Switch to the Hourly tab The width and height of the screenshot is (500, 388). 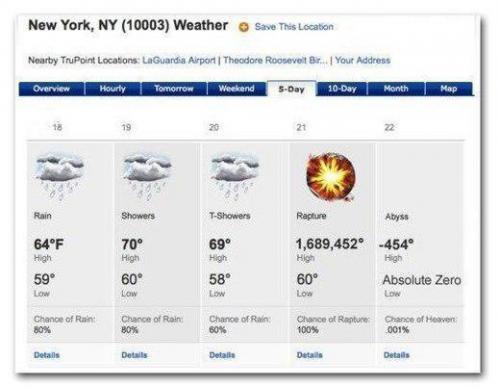coord(113,89)
